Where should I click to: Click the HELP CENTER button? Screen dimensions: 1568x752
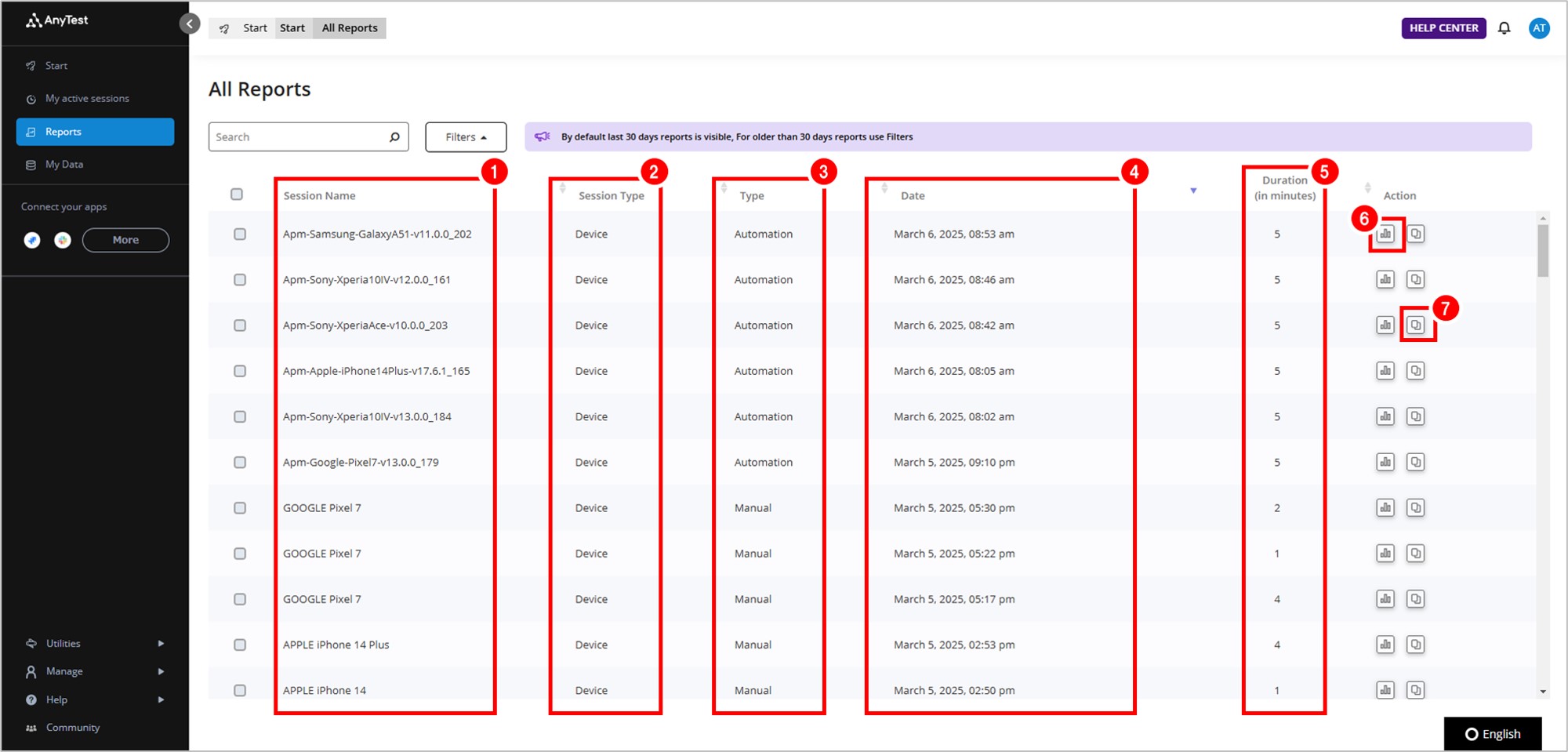pos(1443,28)
